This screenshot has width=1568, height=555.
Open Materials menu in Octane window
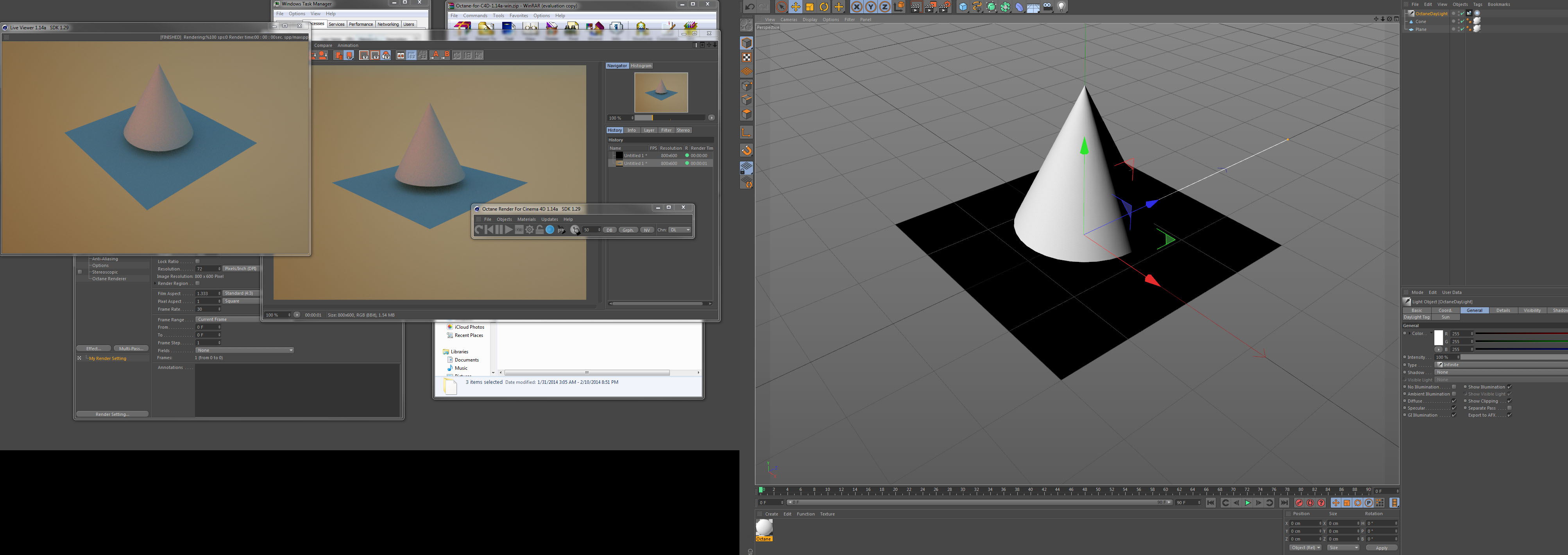526,219
